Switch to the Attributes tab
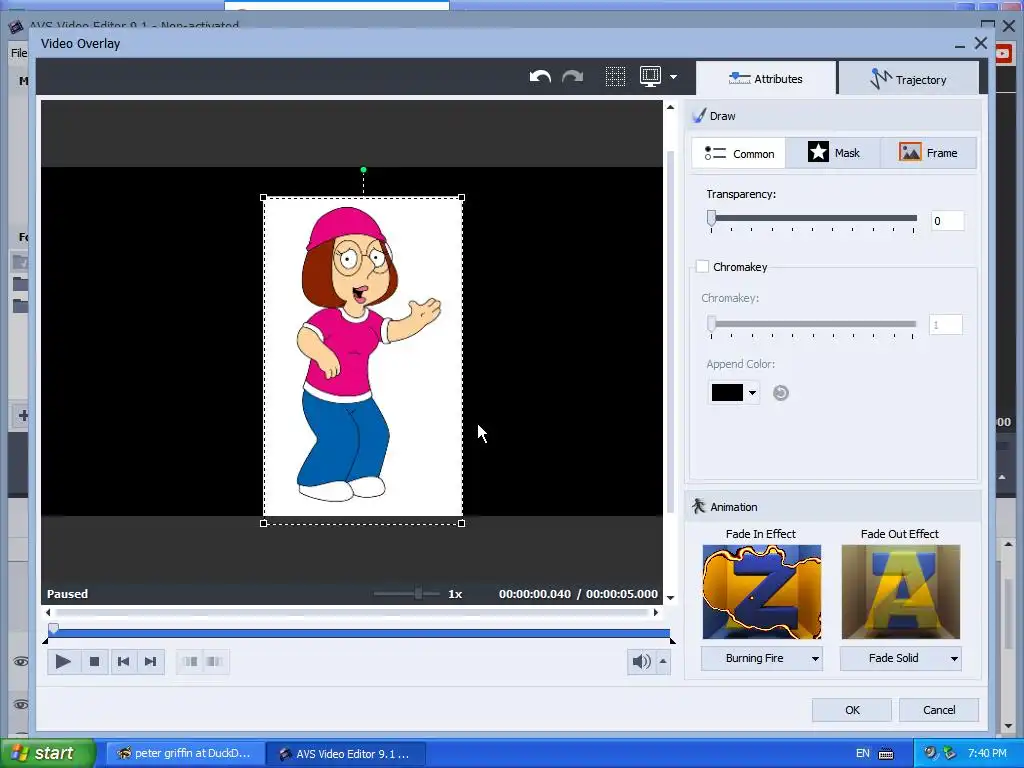 (765, 79)
